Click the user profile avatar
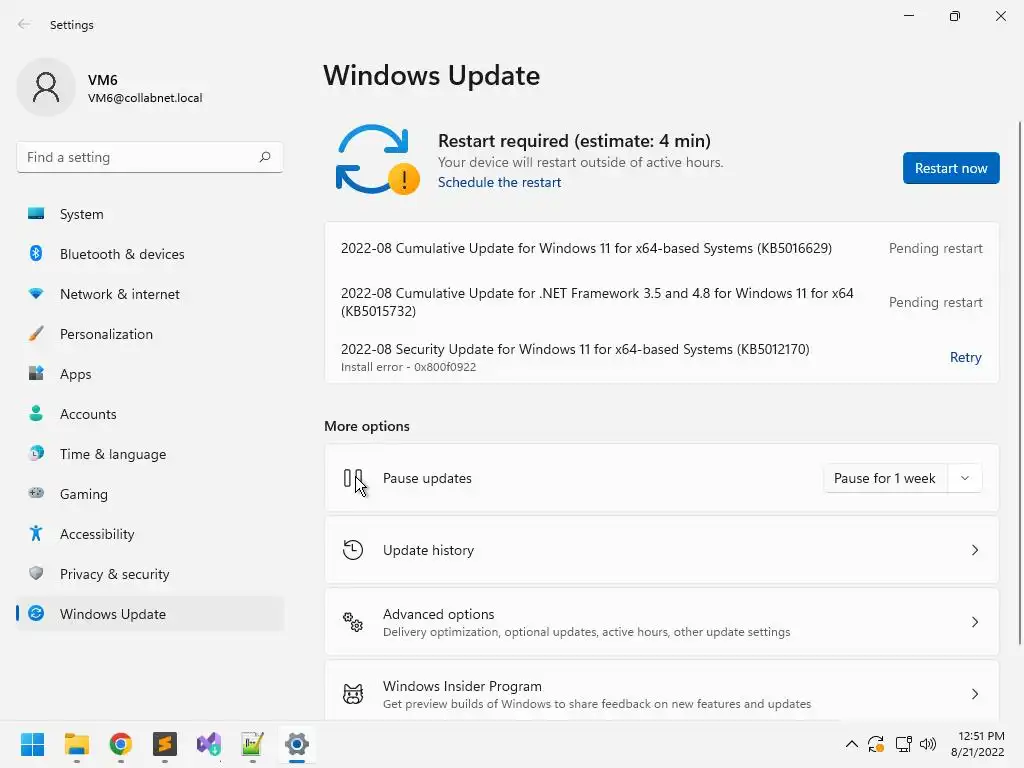Image resolution: width=1024 pixels, height=768 pixels. [x=46, y=87]
